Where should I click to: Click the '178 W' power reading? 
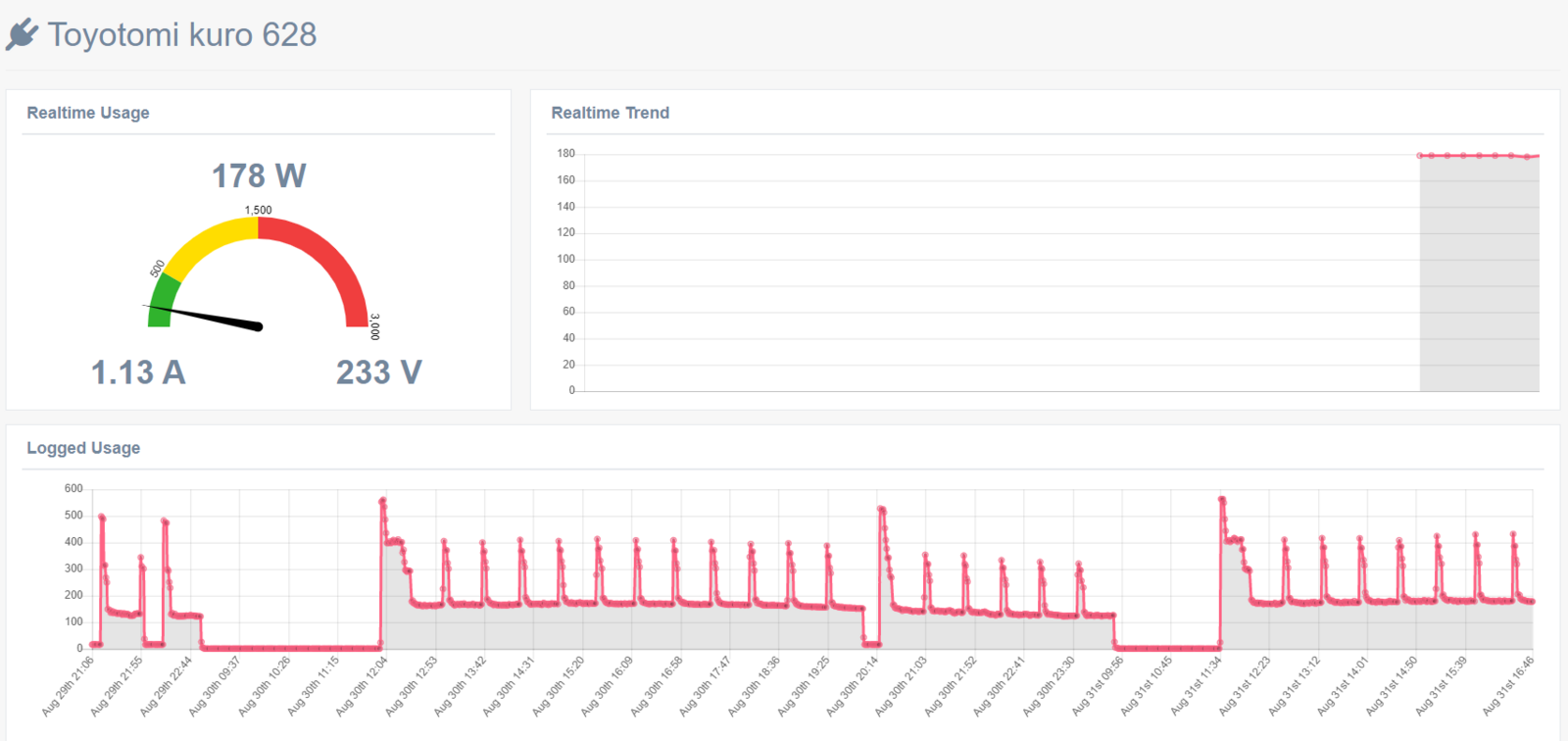pos(259,175)
